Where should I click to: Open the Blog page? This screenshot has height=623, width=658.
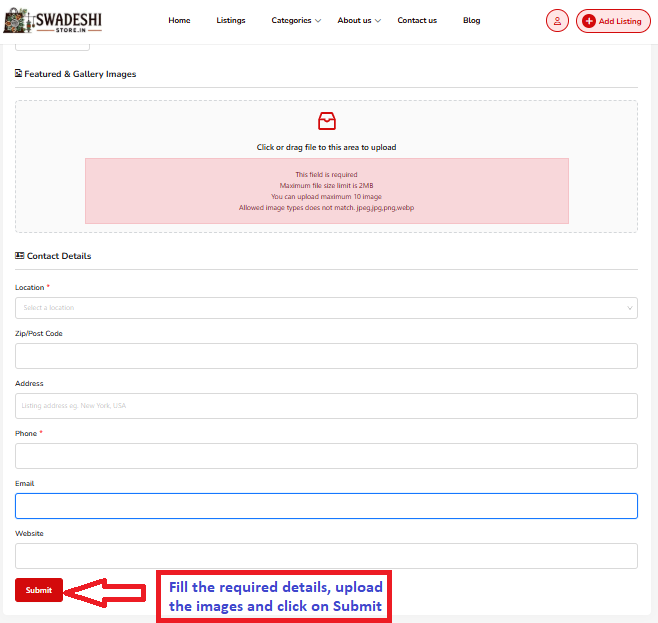tap(471, 21)
